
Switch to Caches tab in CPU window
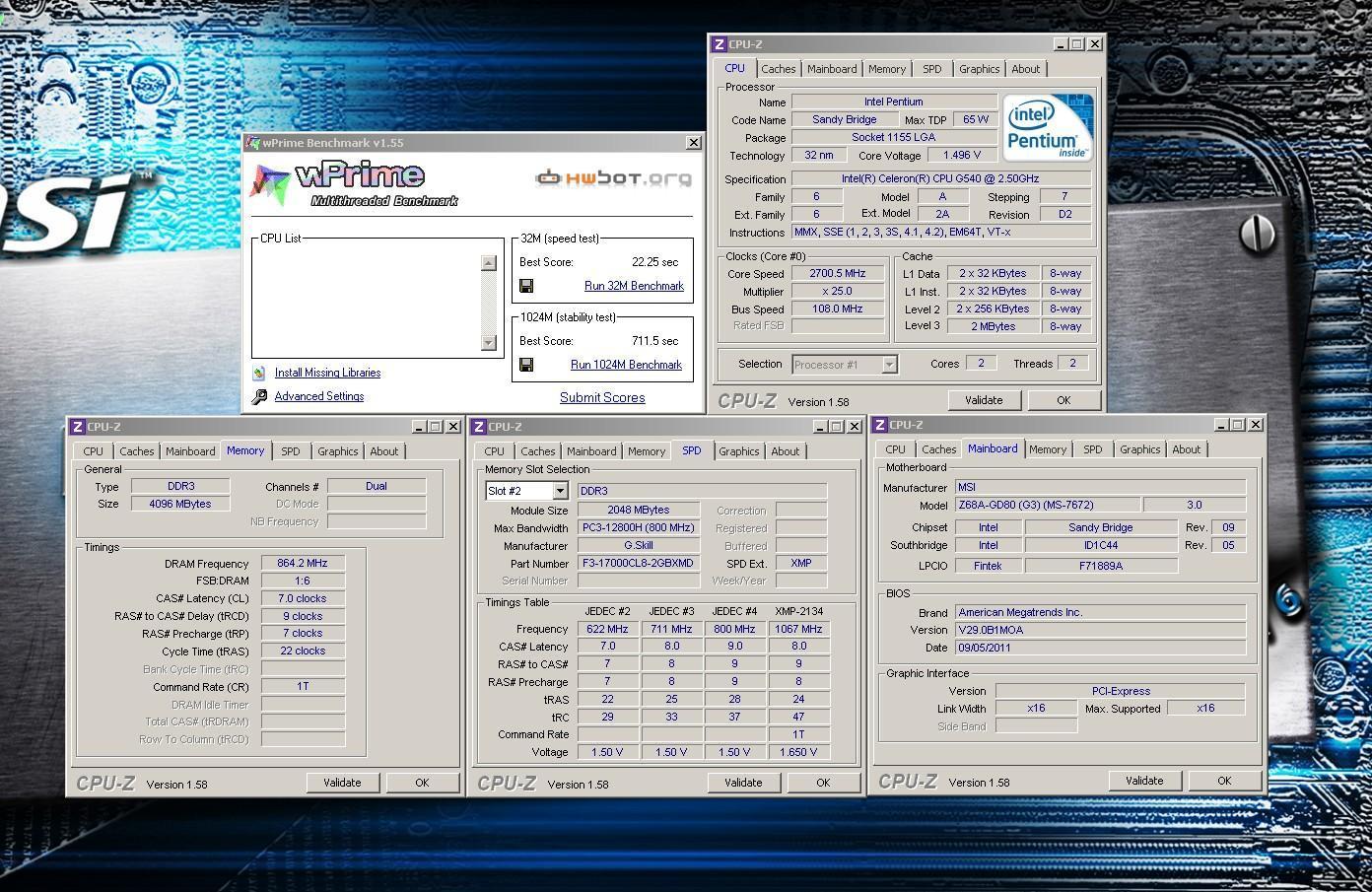[778, 69]
